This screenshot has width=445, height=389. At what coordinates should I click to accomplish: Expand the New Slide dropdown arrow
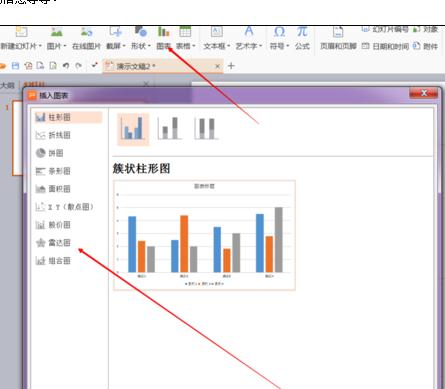40,46
